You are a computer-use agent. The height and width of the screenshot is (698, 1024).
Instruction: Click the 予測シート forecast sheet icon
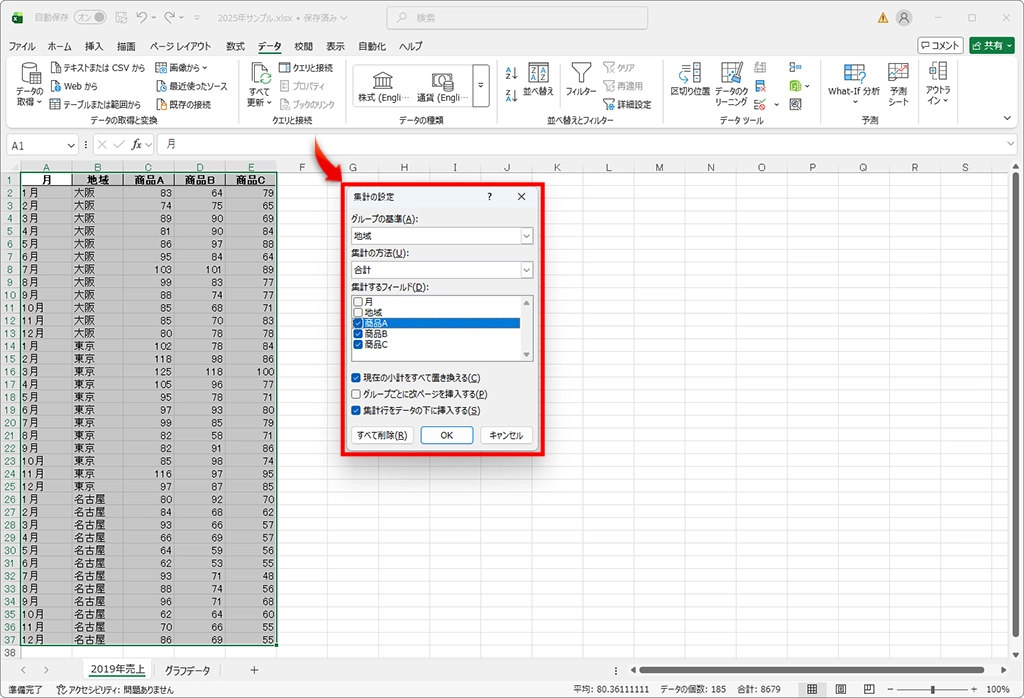tap(898, 84)
